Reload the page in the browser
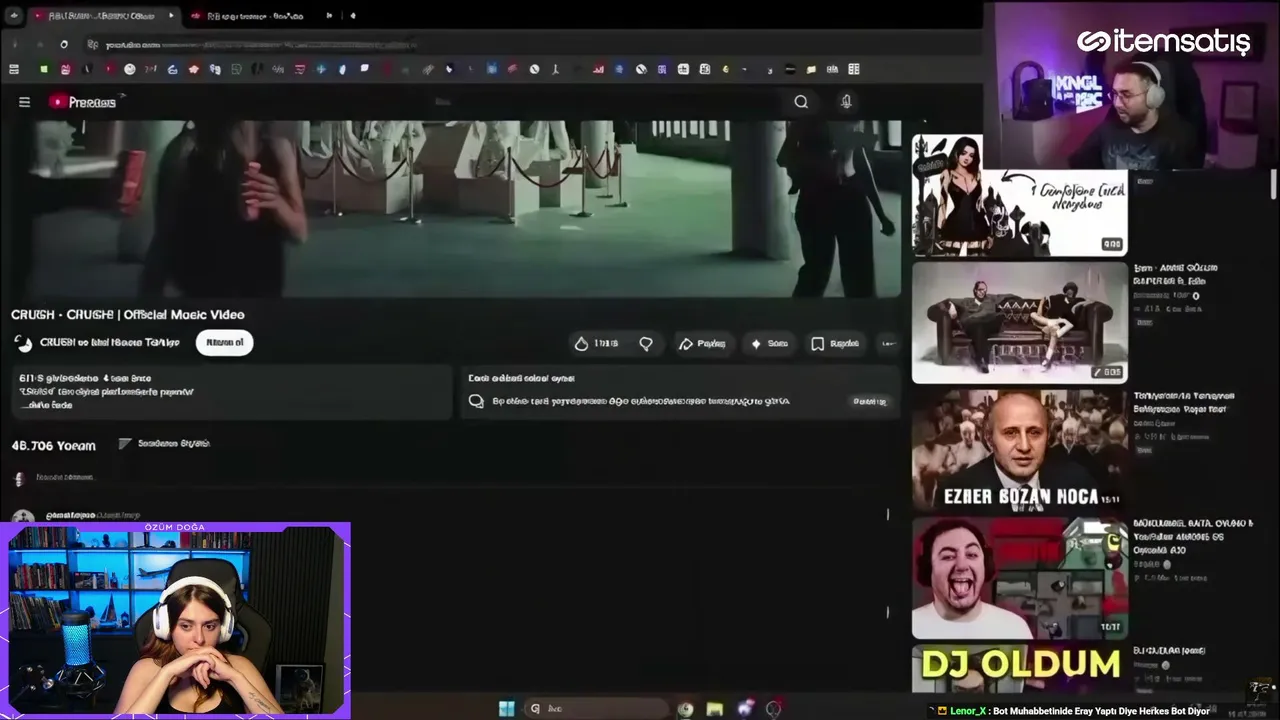Screen dimensions: 1280x720 tap(64, 44)
